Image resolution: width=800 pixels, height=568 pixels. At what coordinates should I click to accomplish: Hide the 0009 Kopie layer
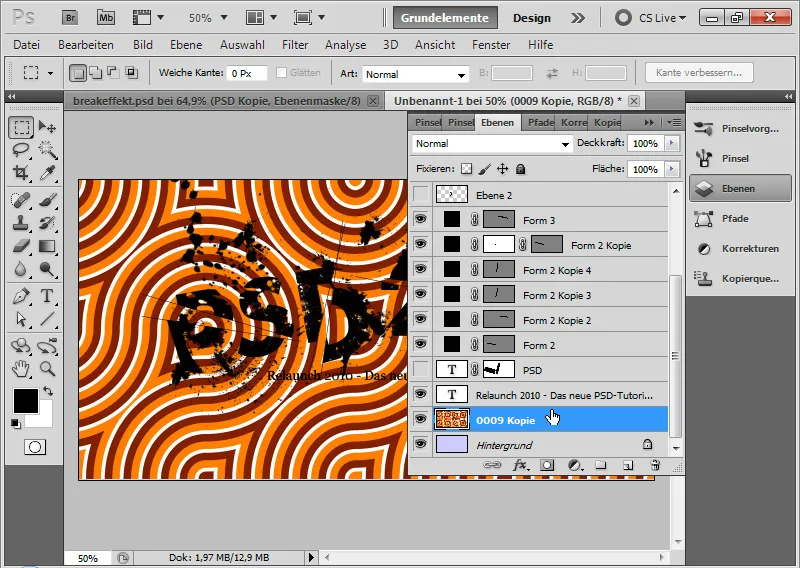(x=420, y=419)
